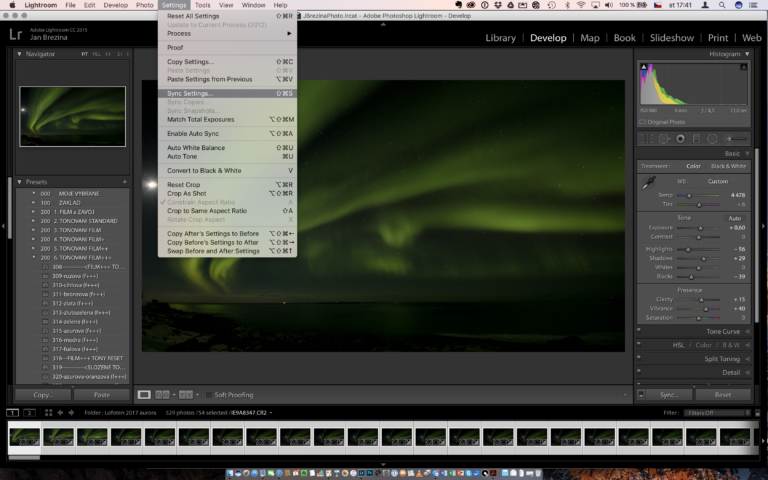
Task: Enable the Soft Proofing checkbox
Action: pos(209,395)
